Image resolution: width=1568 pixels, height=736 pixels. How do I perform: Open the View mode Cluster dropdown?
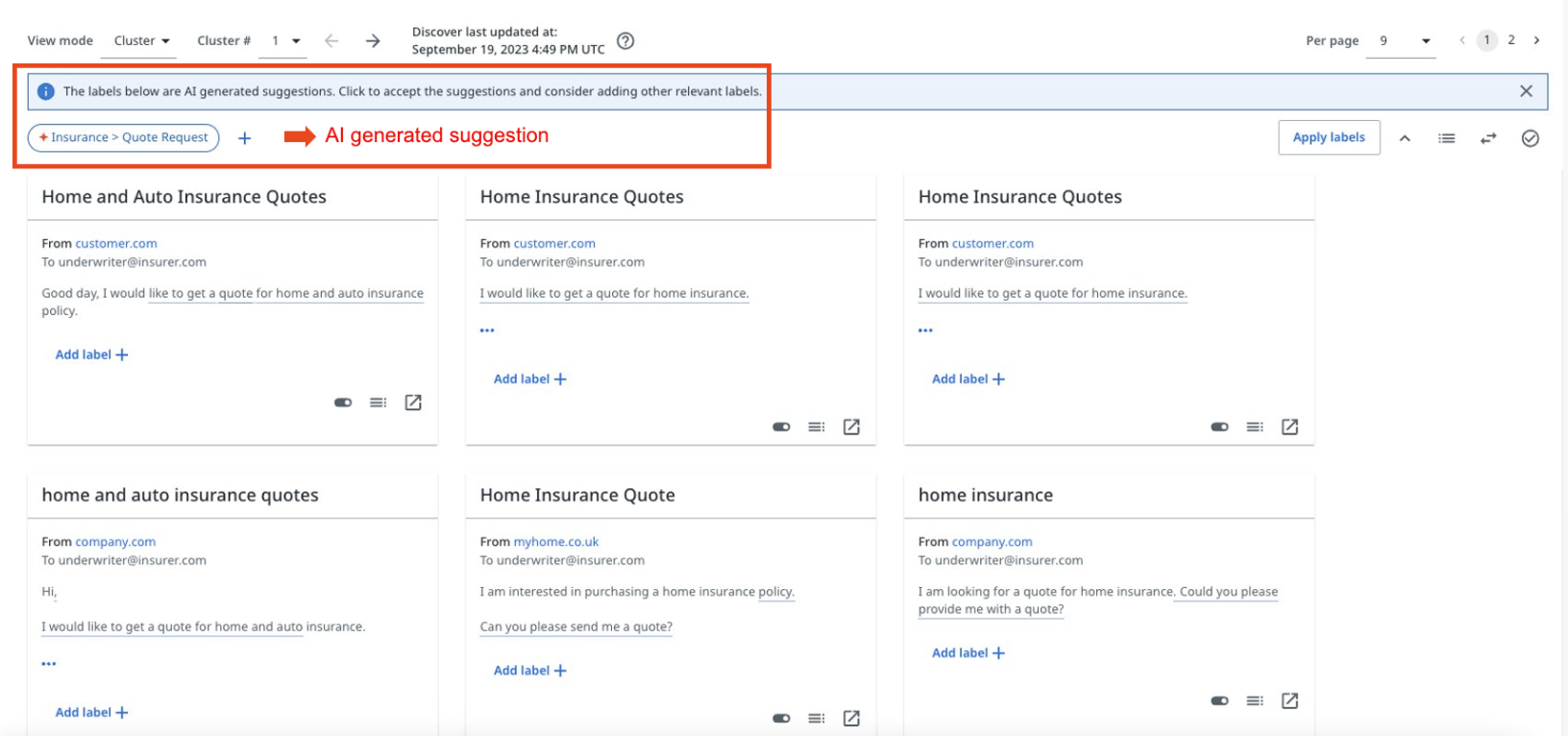[142, 40]
